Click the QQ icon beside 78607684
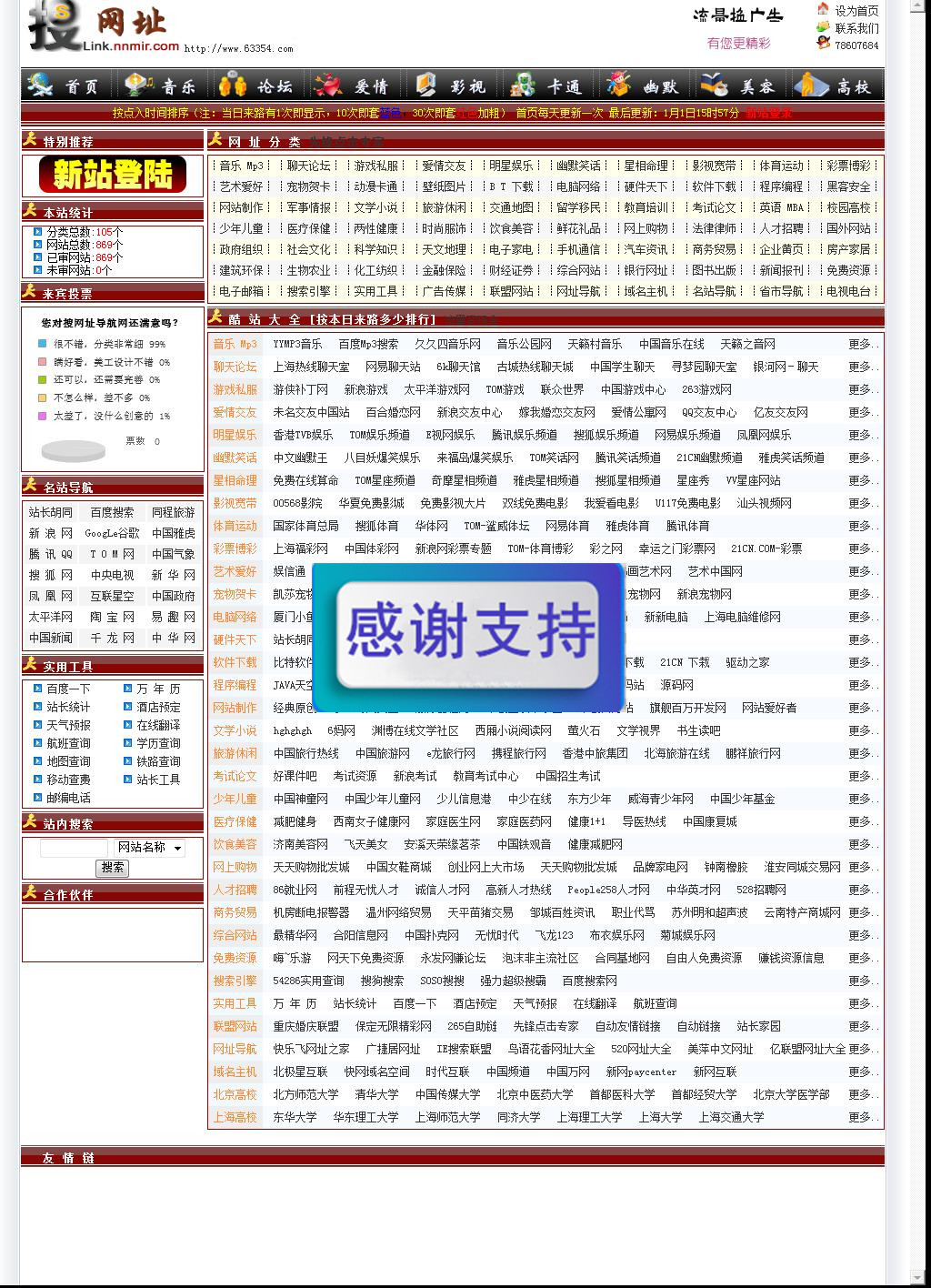This screenshot has width=931, height=1288. point(823,43)
